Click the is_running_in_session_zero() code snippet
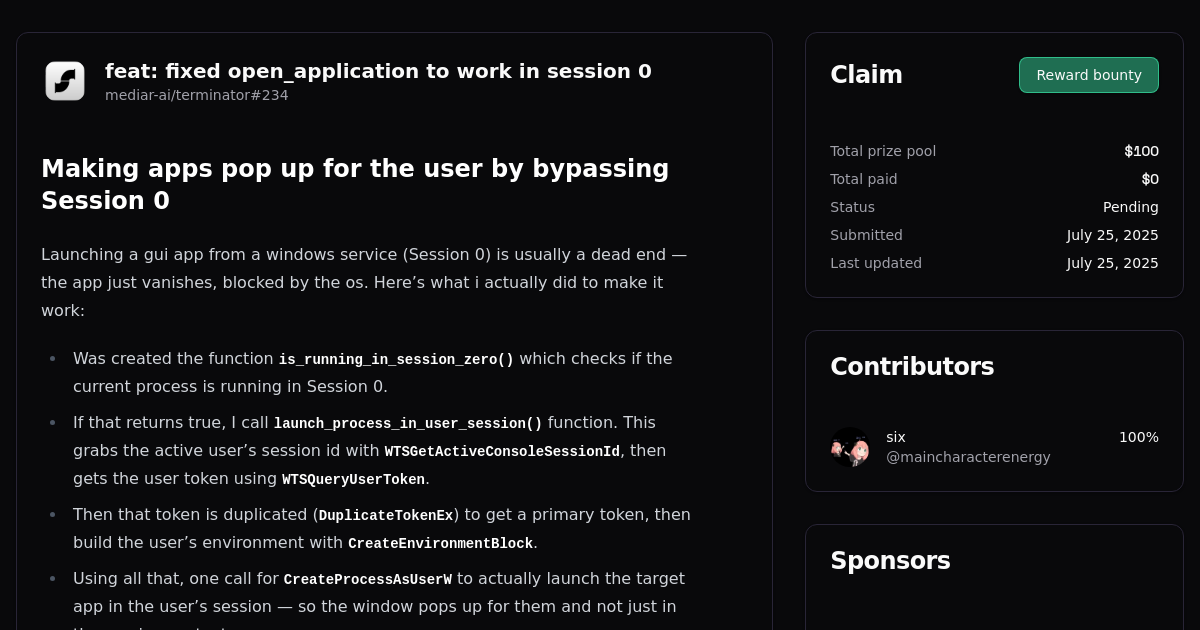This screenshot has height=630, width=1200. click(x=395, y=359)
